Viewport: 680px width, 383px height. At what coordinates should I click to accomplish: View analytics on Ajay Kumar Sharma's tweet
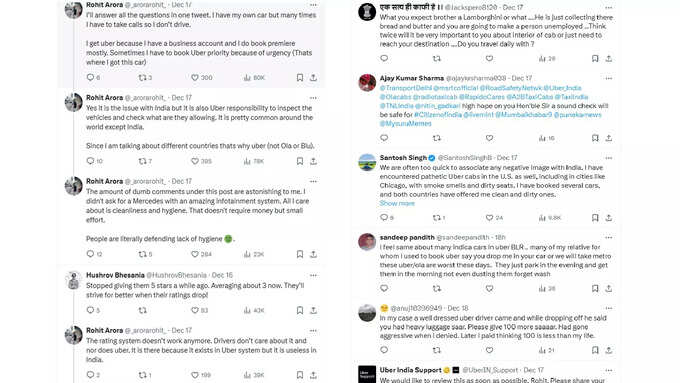click(x=546, y=138)
